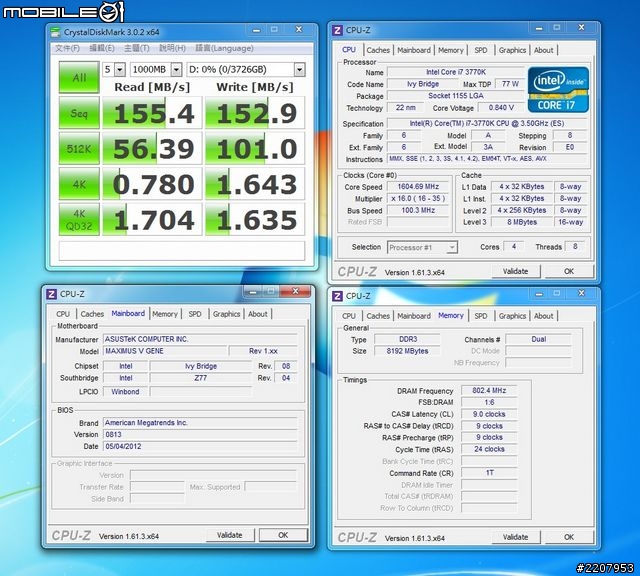This screenshot has height=576, width=640.
Task: Select SPD tab in the Memory CPU-Z window
Action: (x=481, y=316)
